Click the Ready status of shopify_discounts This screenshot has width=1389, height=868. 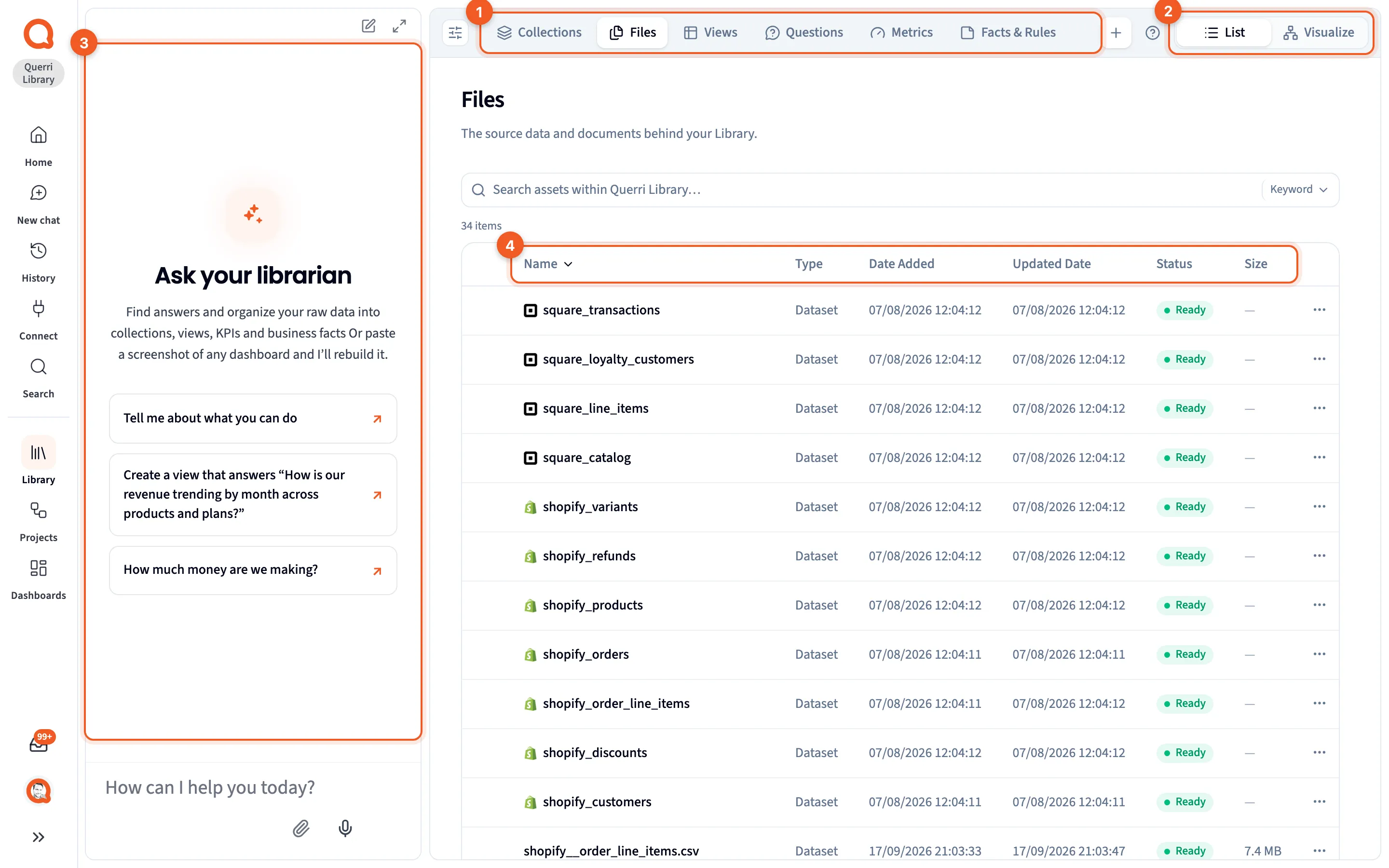coord(1184,753)
